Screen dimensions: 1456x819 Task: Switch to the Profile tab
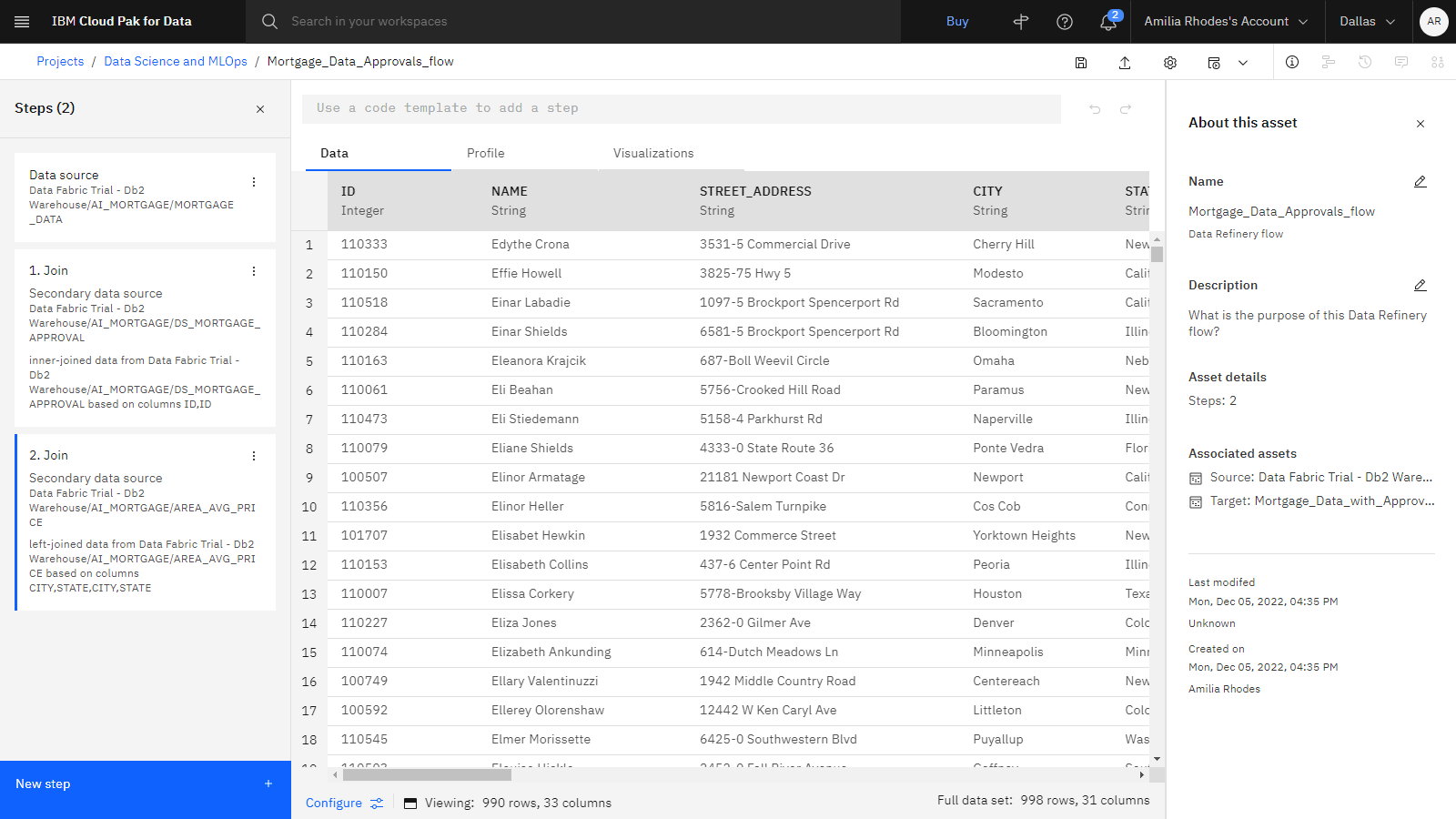486,153
